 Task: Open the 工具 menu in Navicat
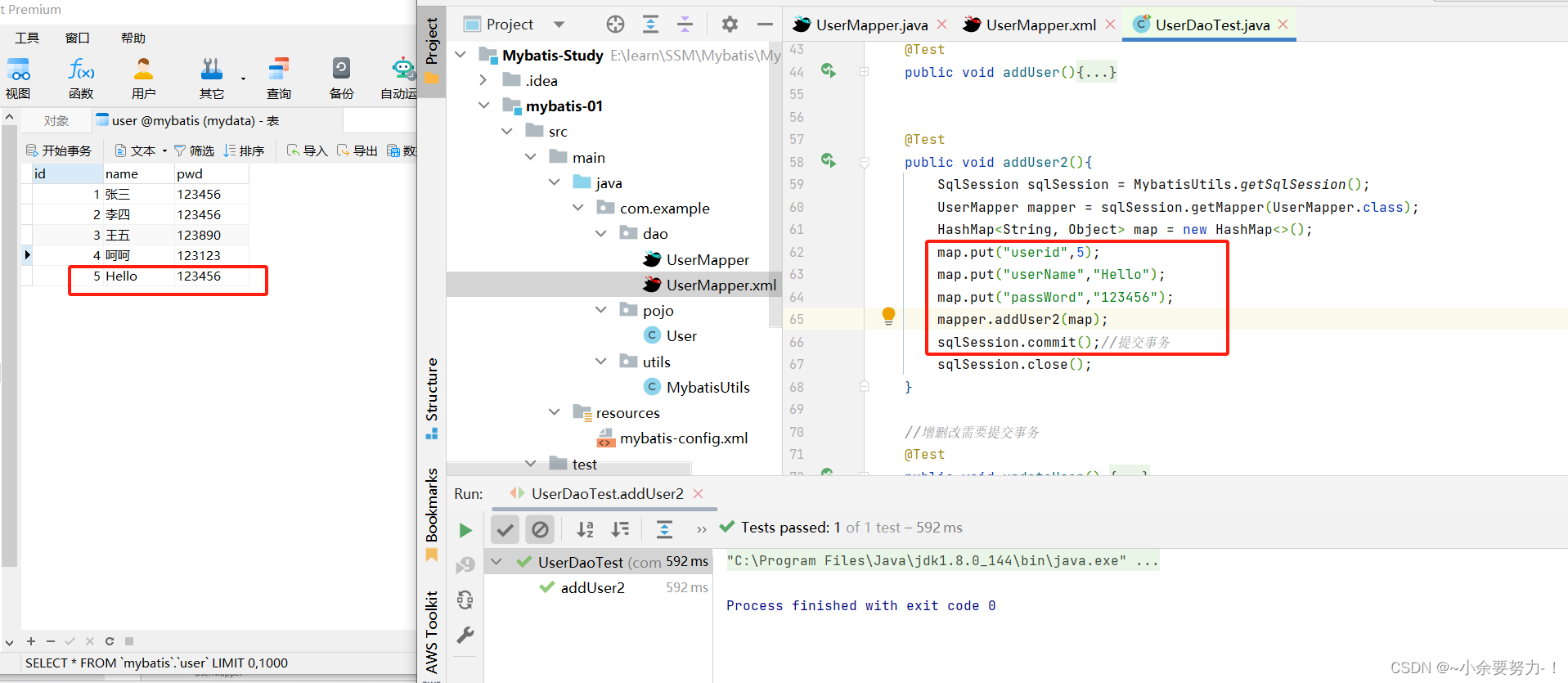27,38
